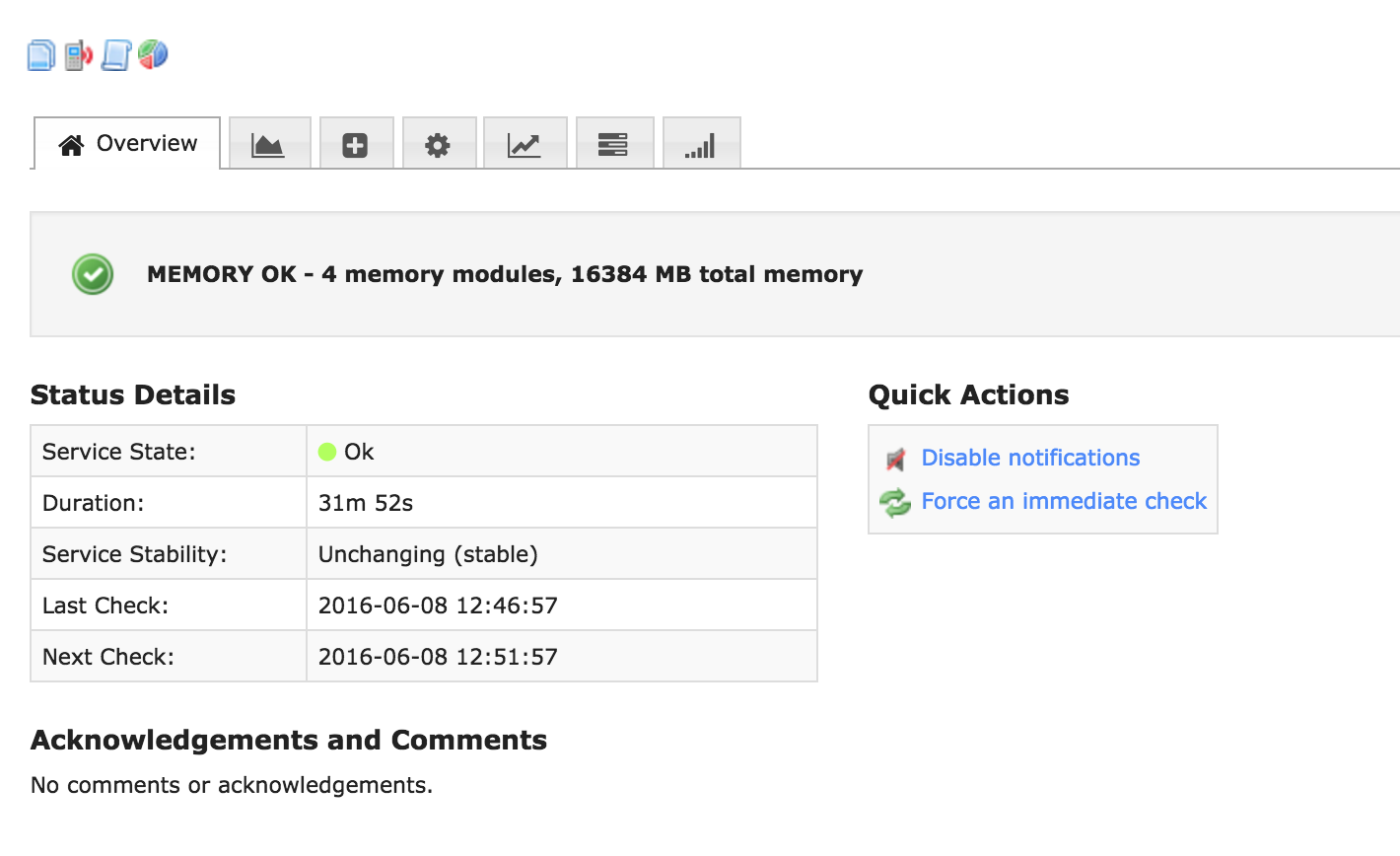
Task: Open the plus-sign tab
Action: 355,145
